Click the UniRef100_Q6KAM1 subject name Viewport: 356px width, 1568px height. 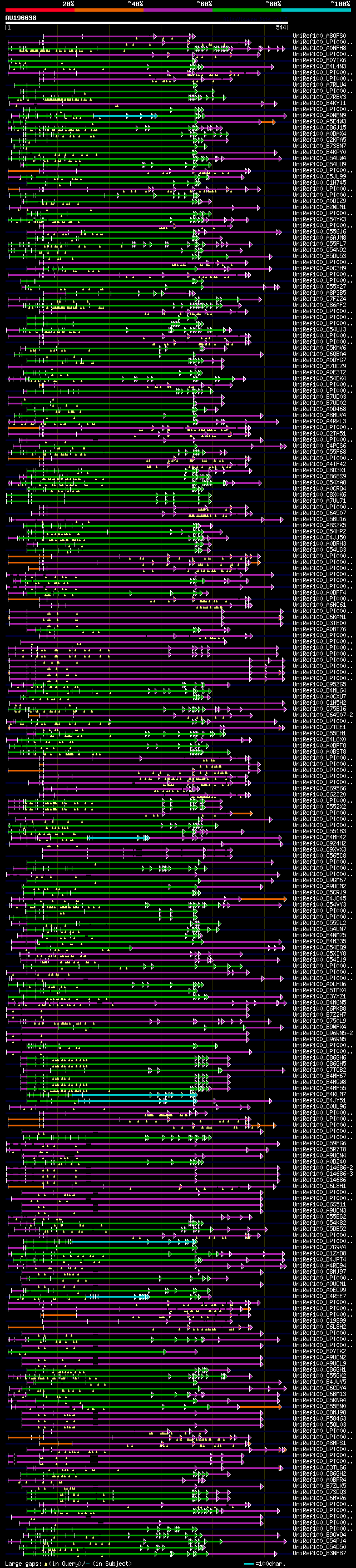(319, 617)
